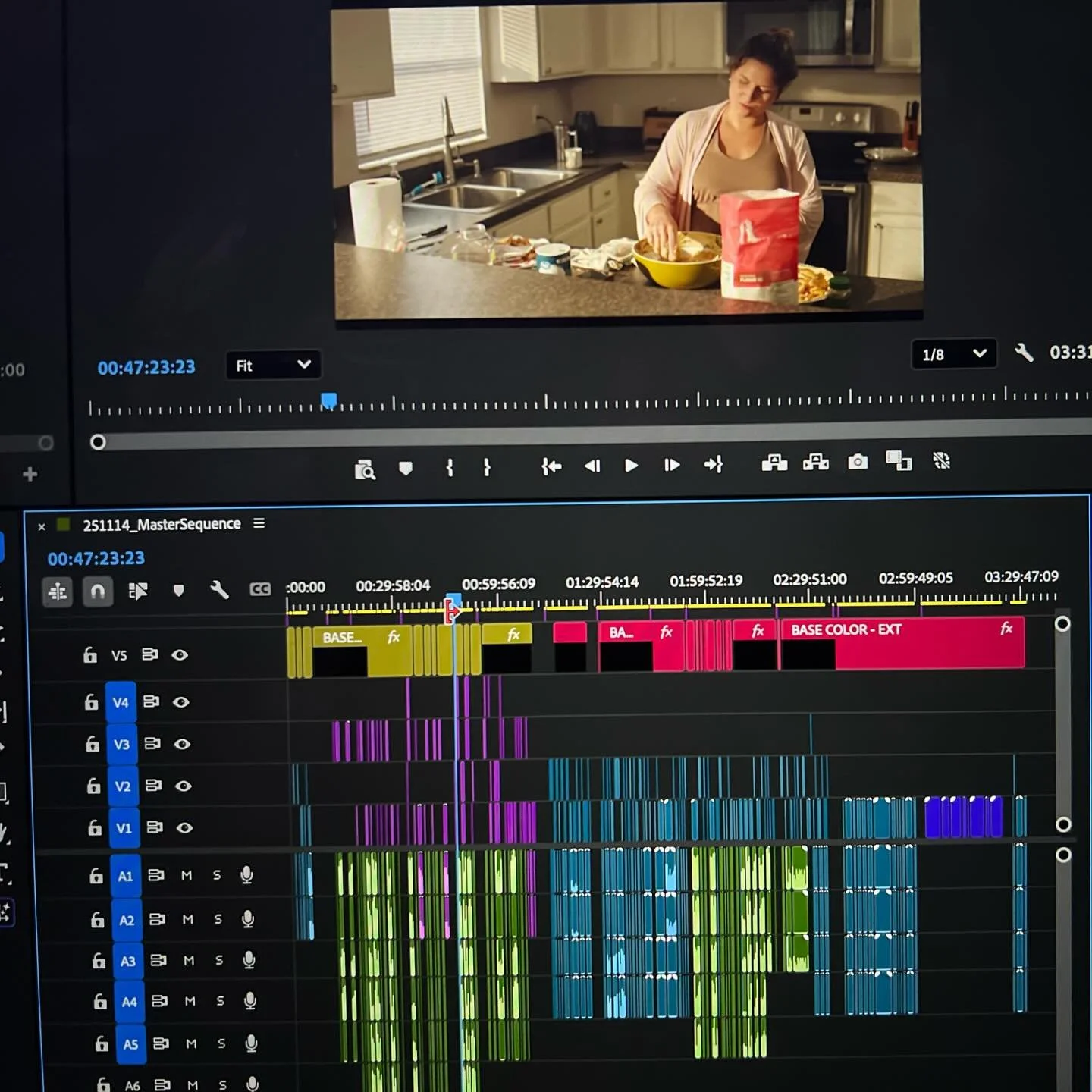Toggle linked selection in the timeline toolbar
Screen dimensions: 1092x1092
[138, 591]
